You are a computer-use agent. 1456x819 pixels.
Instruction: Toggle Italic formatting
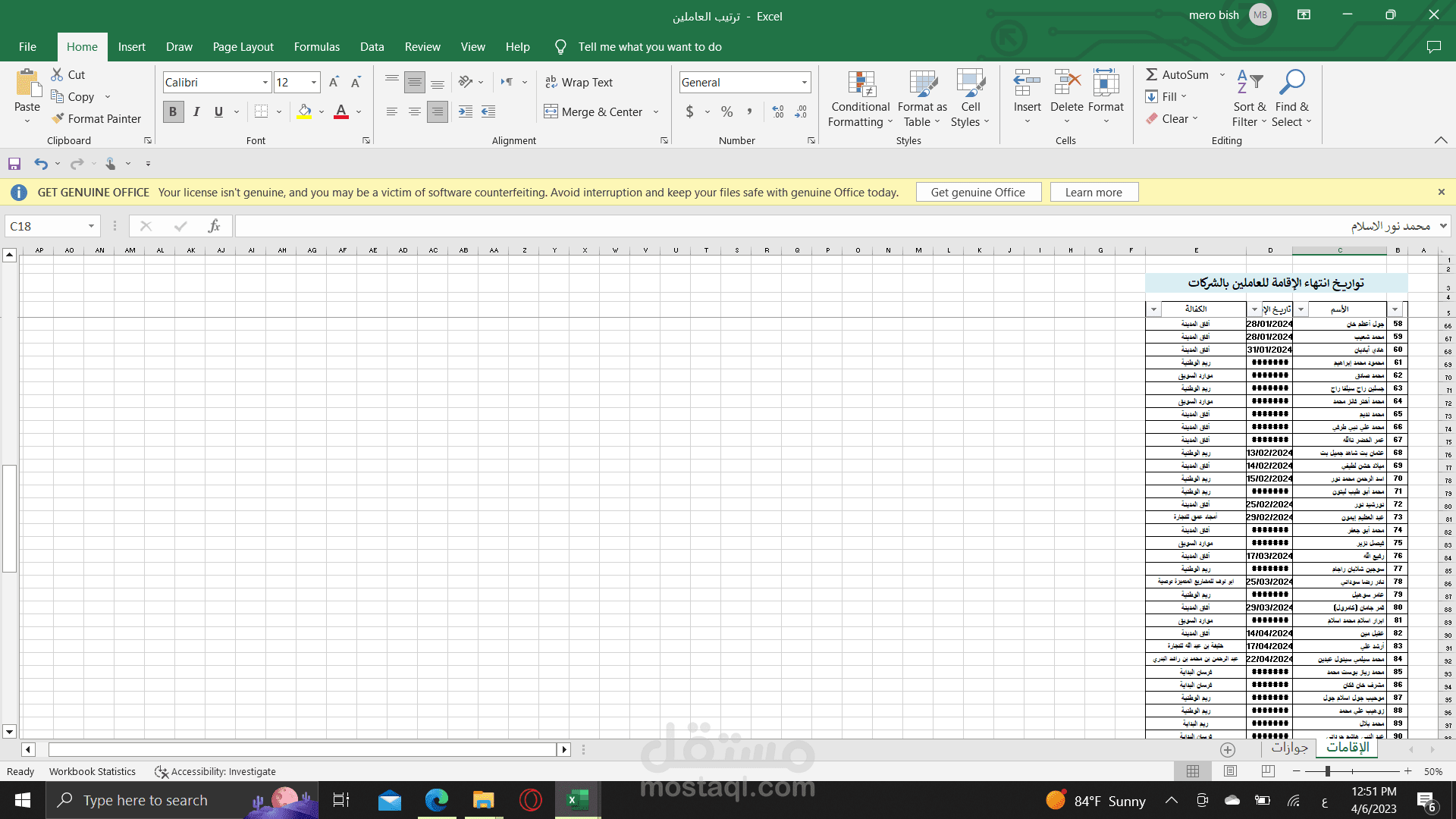[196, 111]
